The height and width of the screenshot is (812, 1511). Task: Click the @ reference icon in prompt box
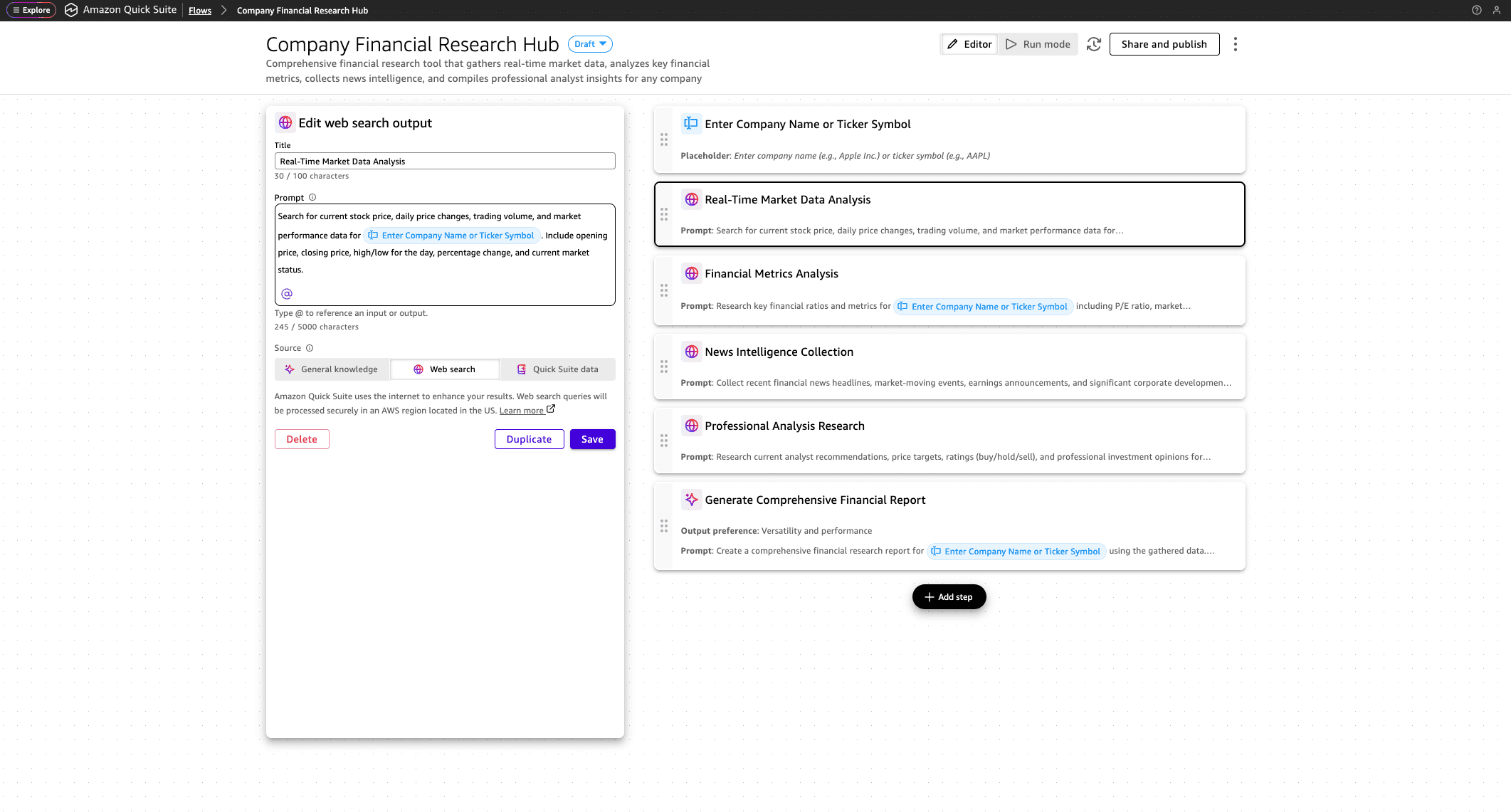tap(287, 294)
